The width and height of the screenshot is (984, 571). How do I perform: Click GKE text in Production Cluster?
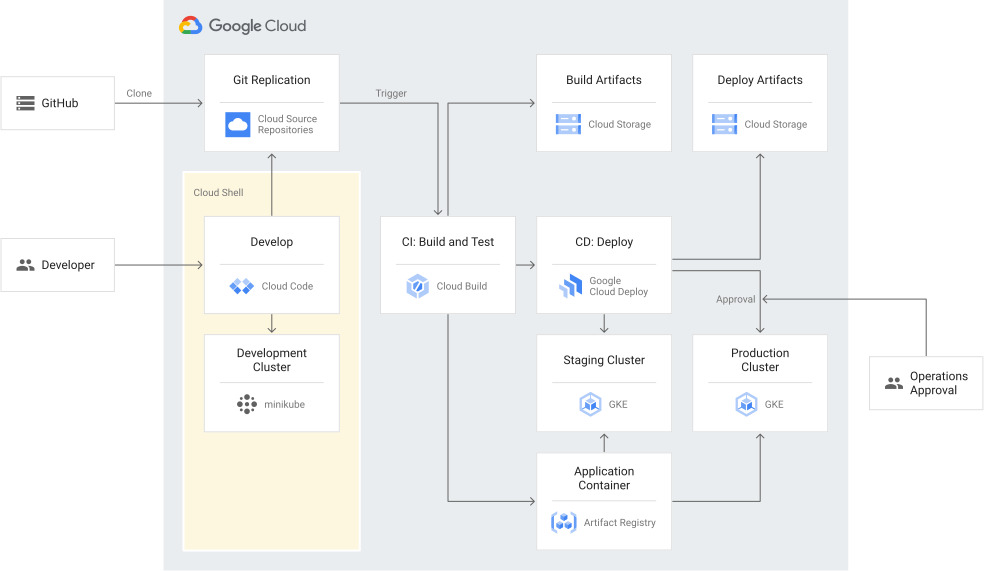(774, 405)
